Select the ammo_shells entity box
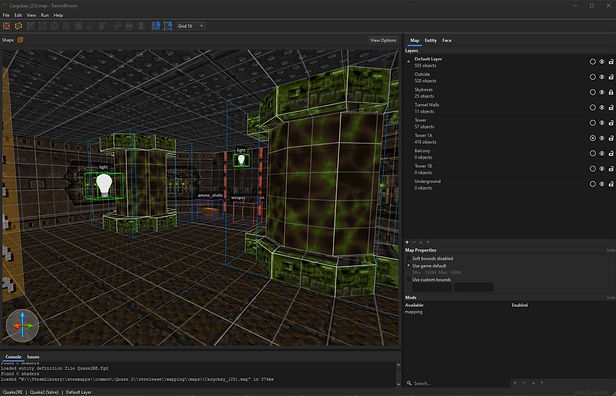Image resolution: width=616 pixels, height=396 pixels. pos(210,209)
